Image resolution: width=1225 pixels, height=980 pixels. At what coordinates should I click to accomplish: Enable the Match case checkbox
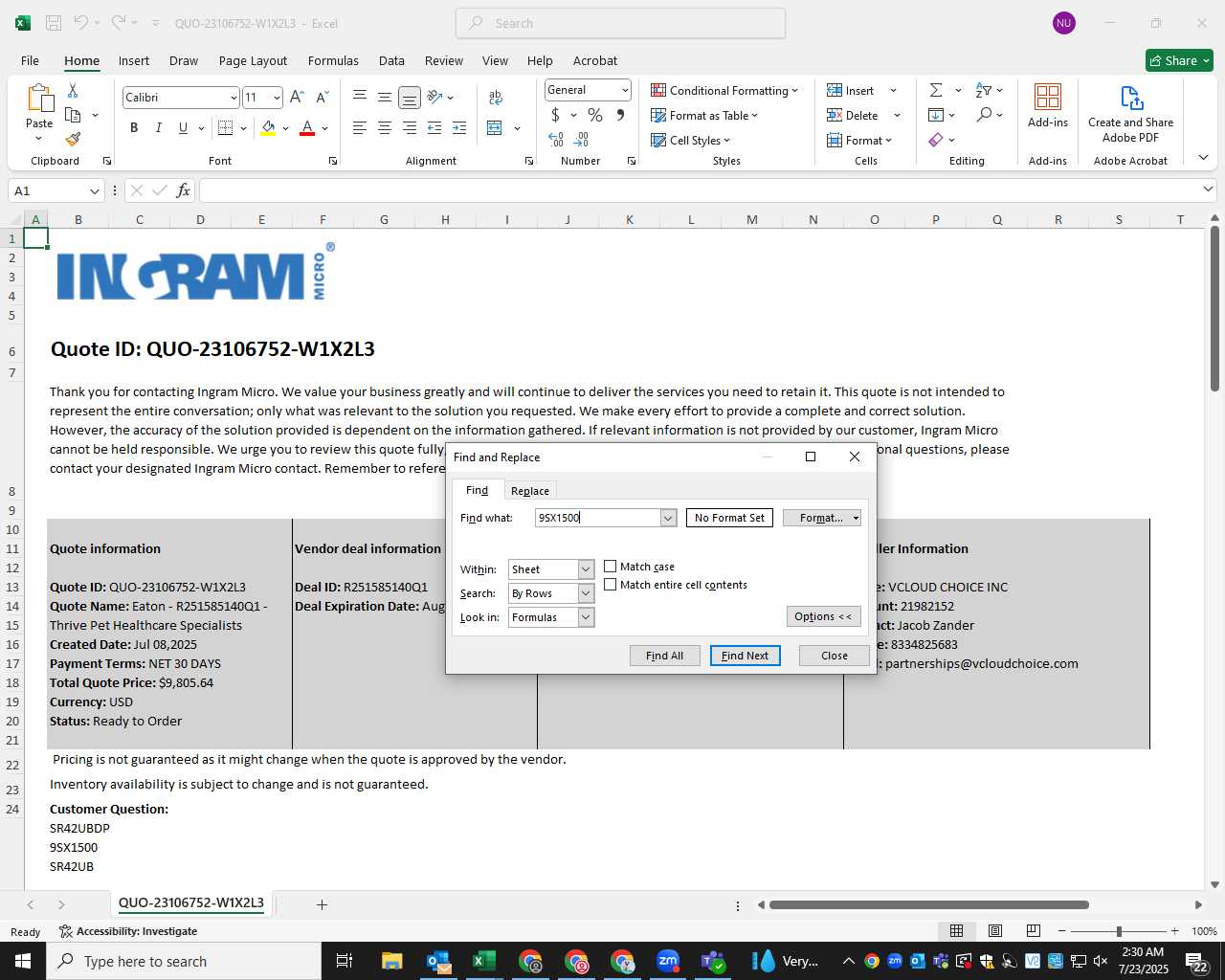(610, 567)
